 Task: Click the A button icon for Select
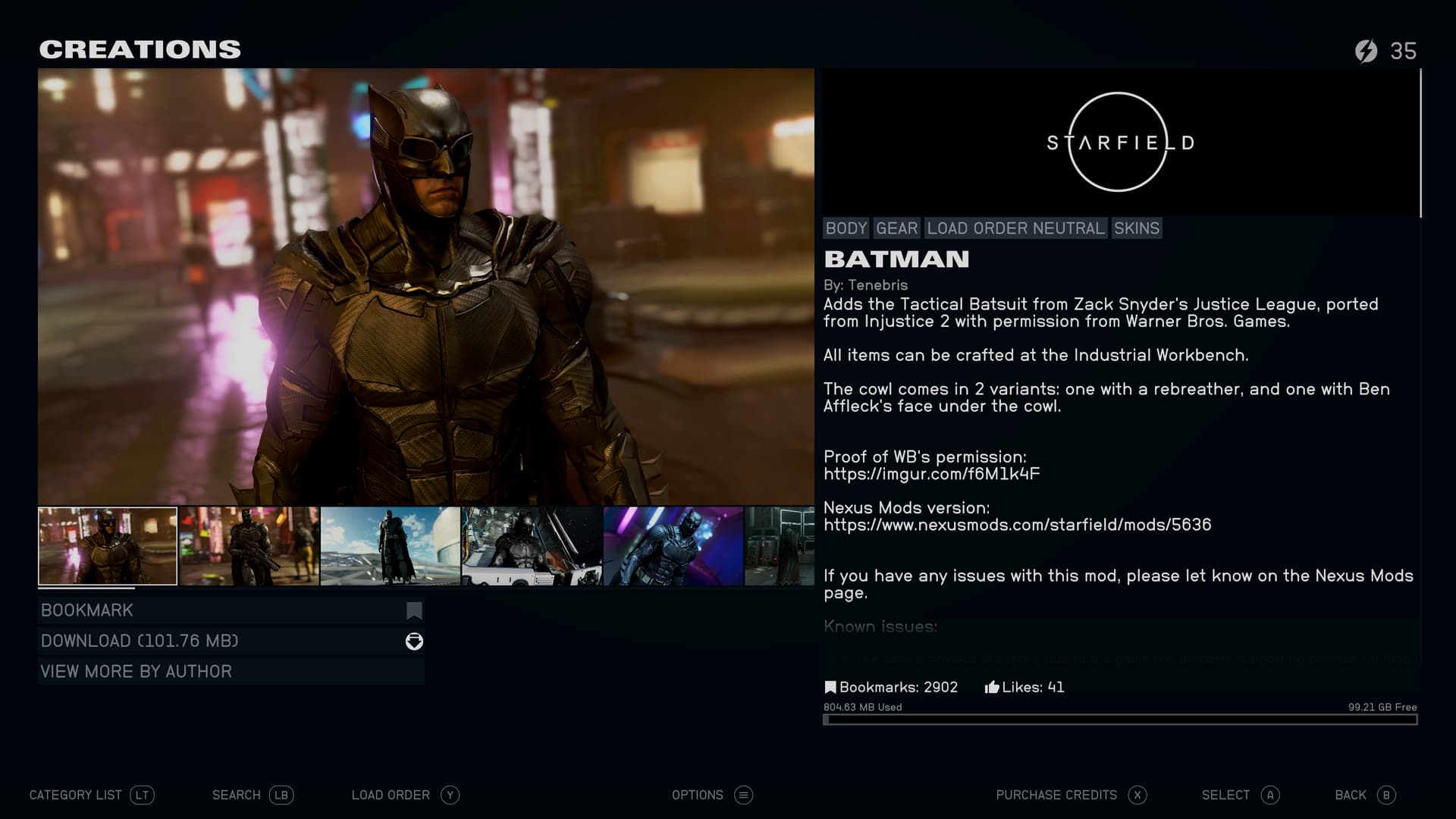click(x=1270, y=795)
